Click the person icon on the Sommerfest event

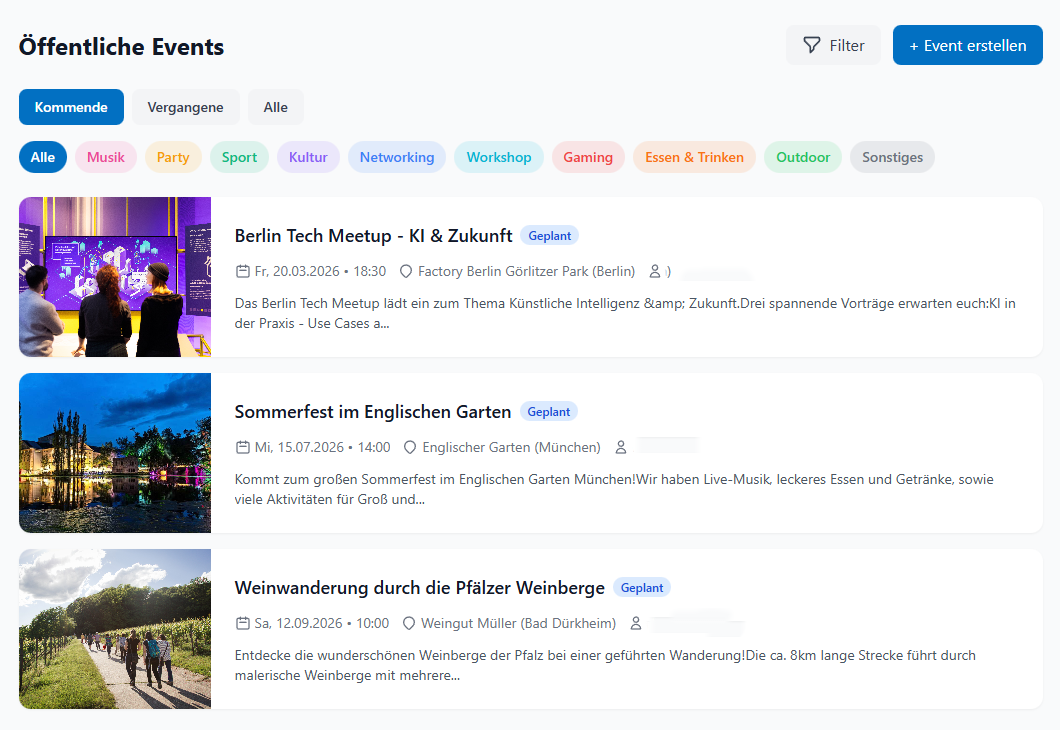[622, 447]
